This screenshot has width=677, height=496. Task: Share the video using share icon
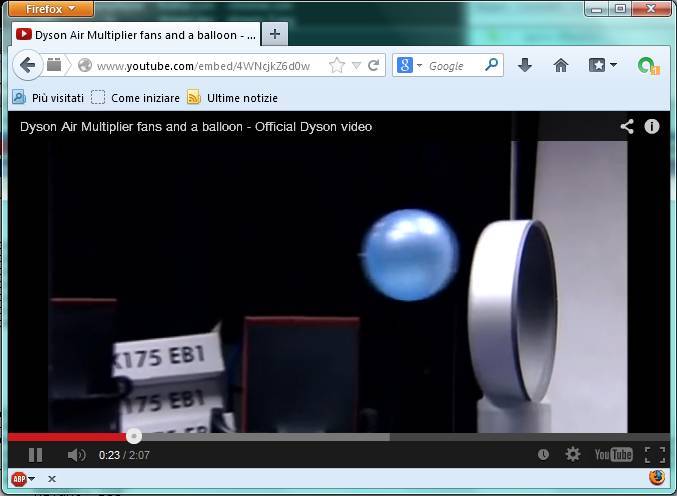(627, 126)
